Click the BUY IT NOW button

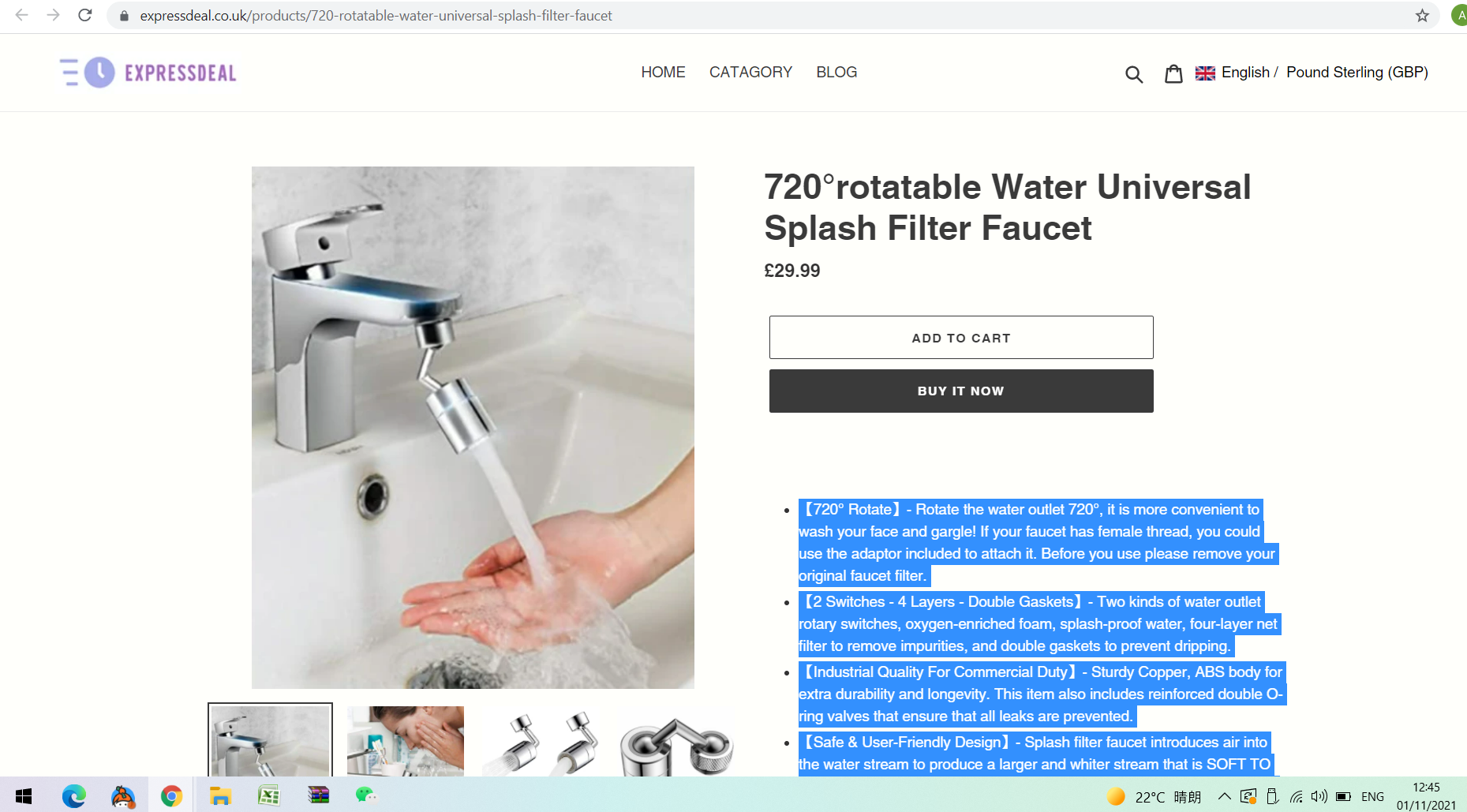click(961, 391)
